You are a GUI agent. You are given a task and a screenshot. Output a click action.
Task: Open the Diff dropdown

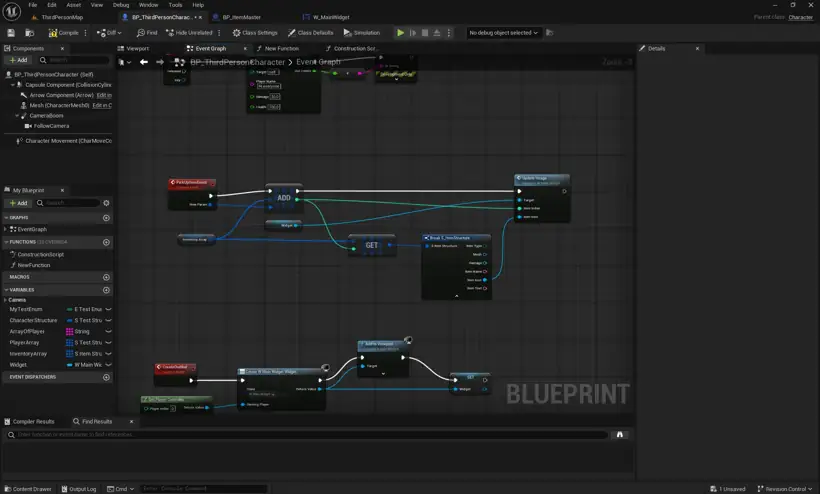point(109,33)
